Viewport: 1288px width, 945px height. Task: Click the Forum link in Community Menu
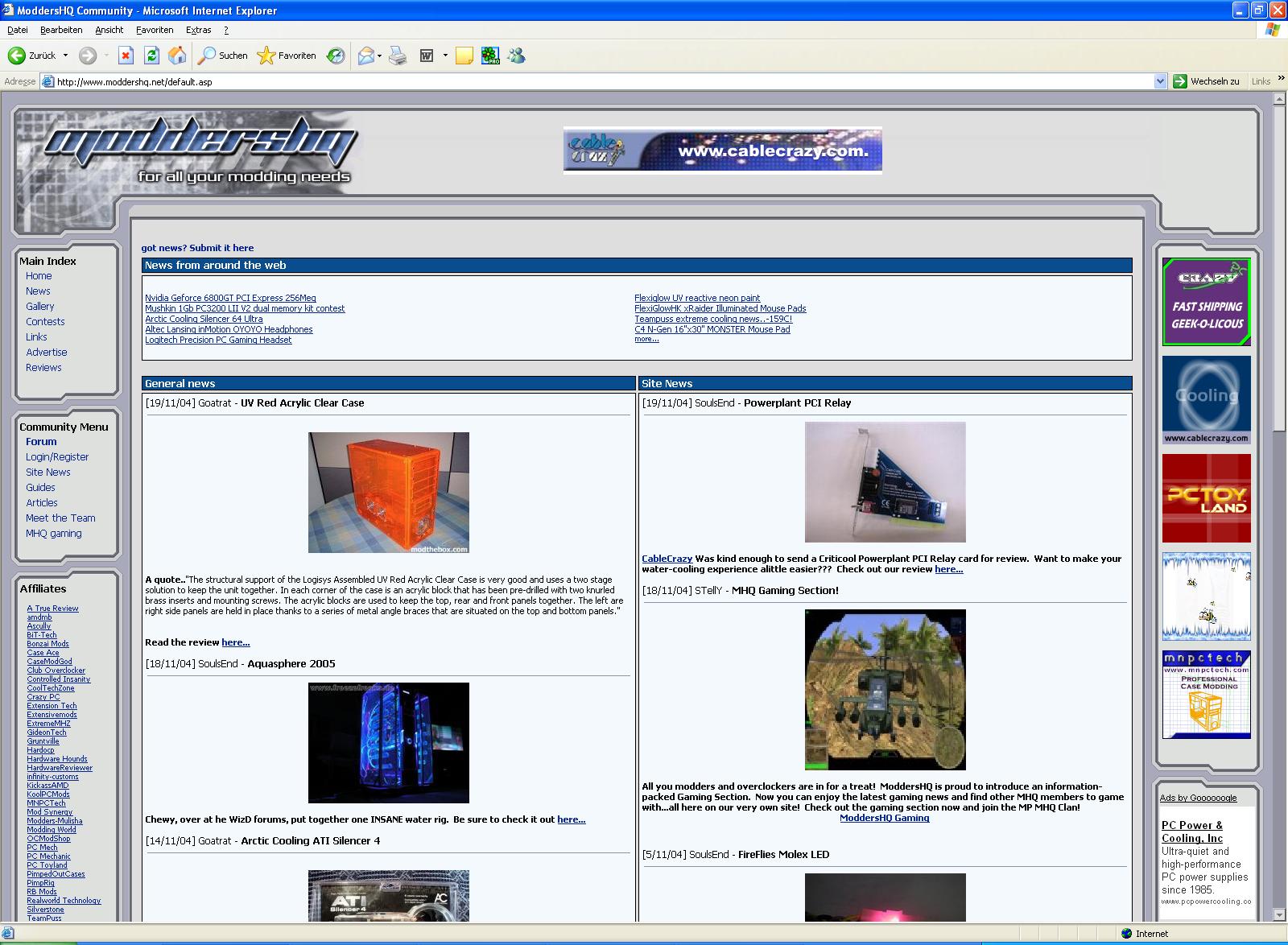point(41,441)
